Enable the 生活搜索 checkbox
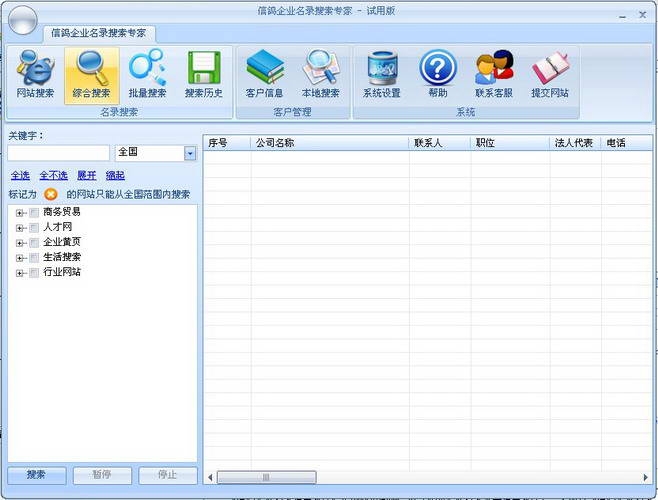 34,258
